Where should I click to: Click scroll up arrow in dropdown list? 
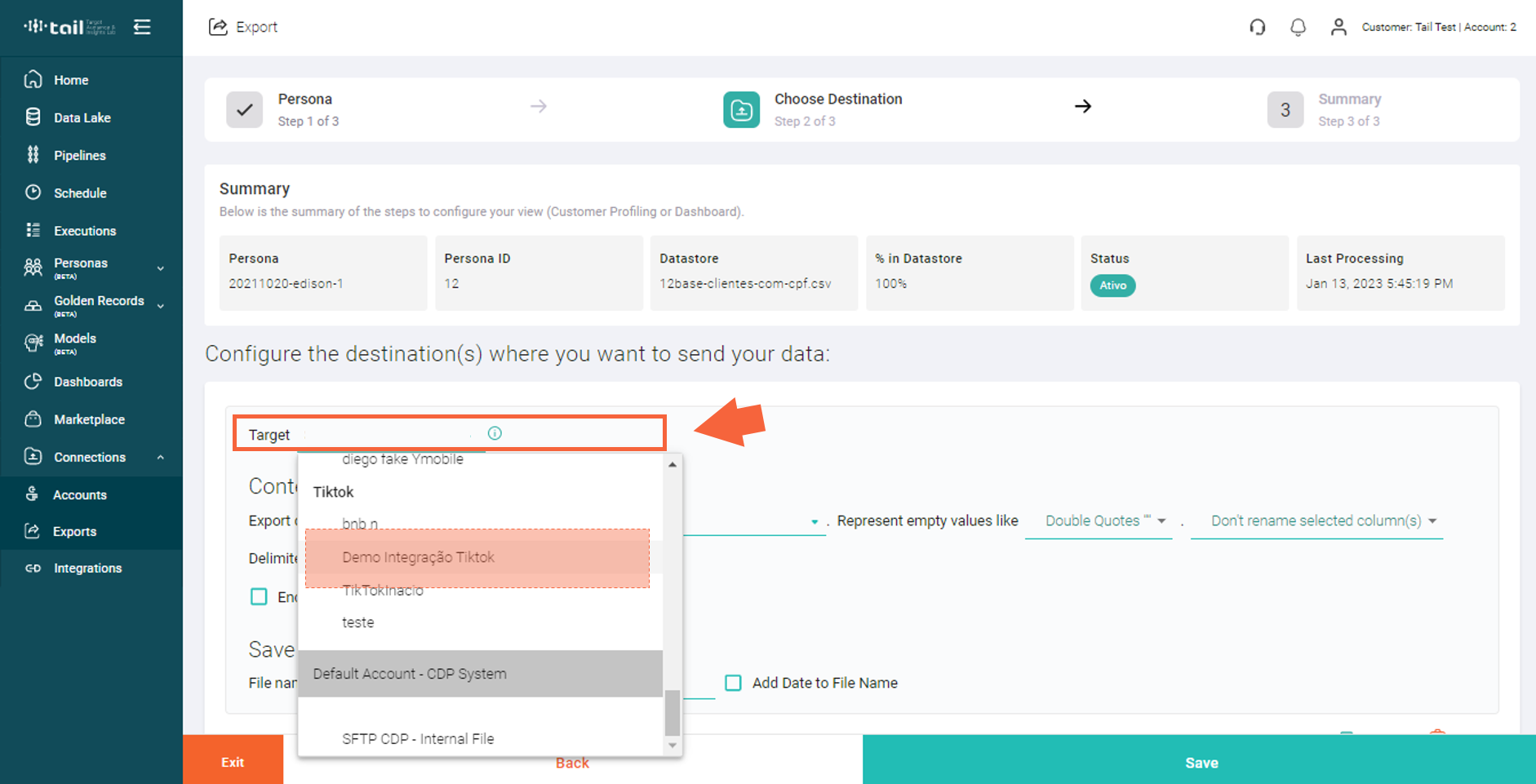pyautogui.click(x=673, y=464)
